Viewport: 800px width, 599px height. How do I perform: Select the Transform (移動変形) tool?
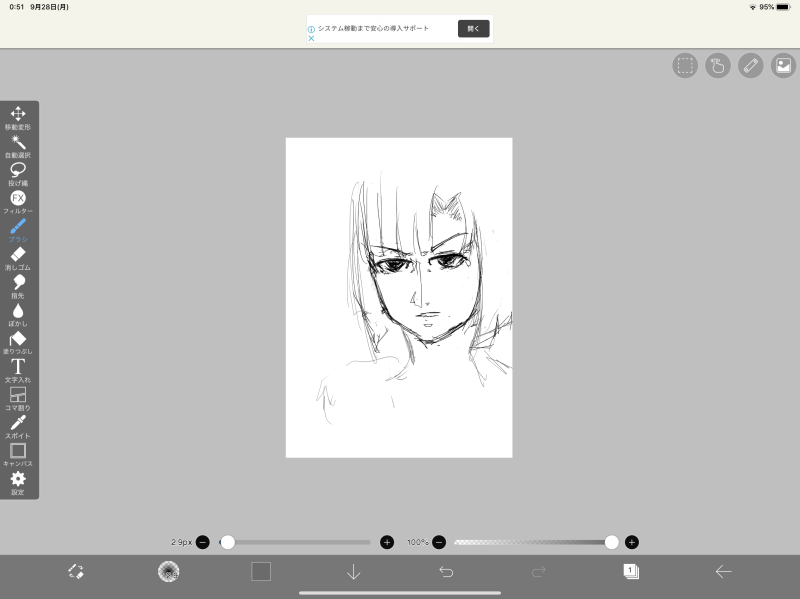point(18,118)
